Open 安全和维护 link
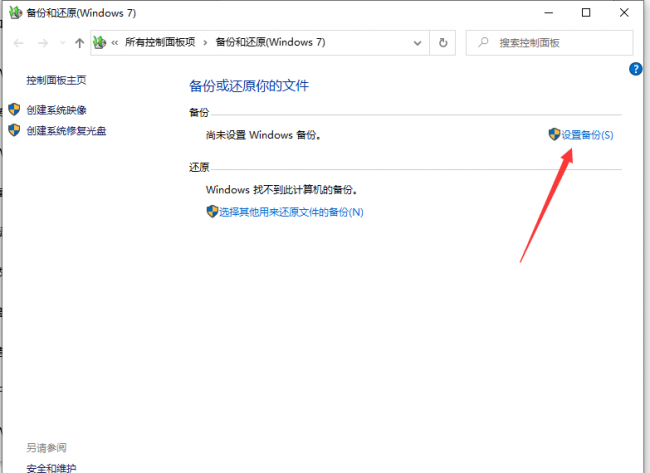The width and height of the screenshot is (650, 473). pos(51,468)
